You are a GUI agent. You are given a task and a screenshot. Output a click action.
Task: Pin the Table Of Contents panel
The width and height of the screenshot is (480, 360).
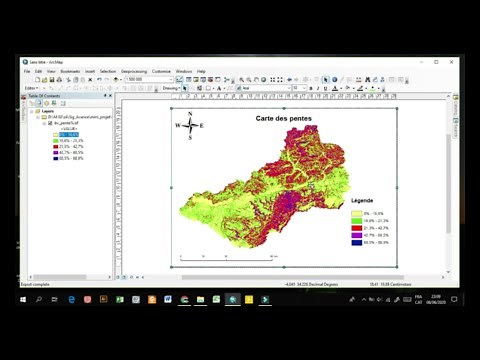105,96
